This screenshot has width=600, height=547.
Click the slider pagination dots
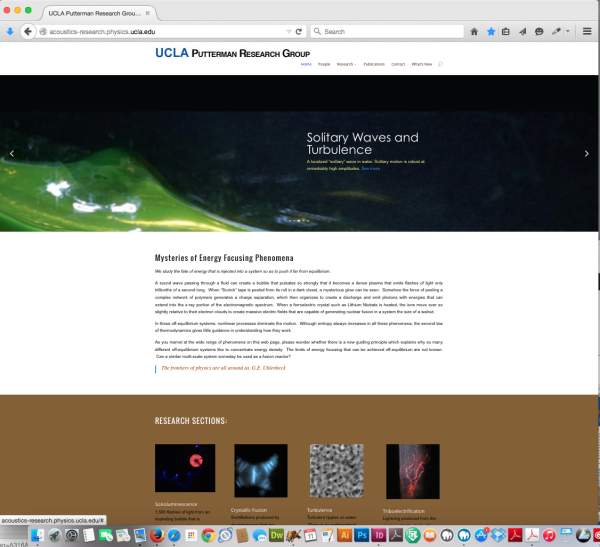(298, 220)
